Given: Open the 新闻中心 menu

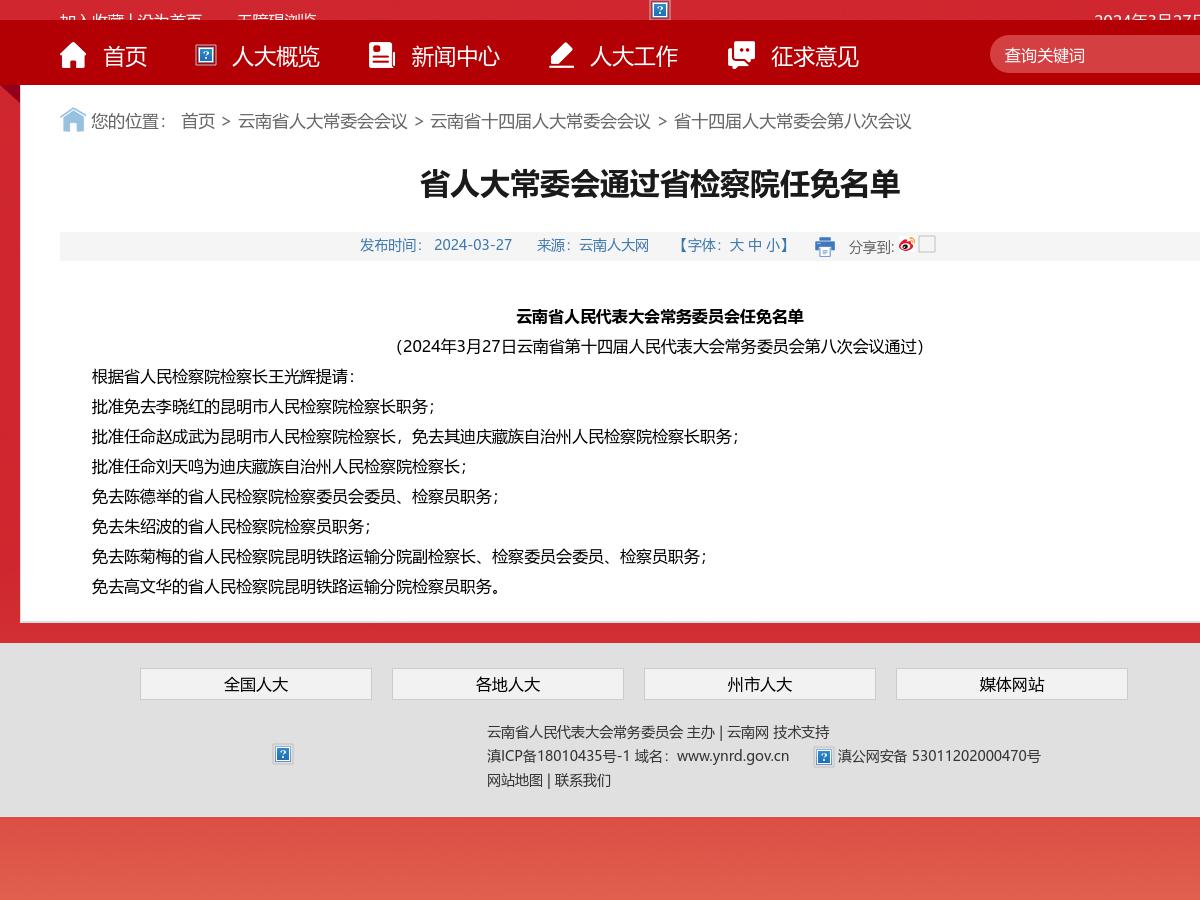Looking at the screenshot, I should coord(456,57).
